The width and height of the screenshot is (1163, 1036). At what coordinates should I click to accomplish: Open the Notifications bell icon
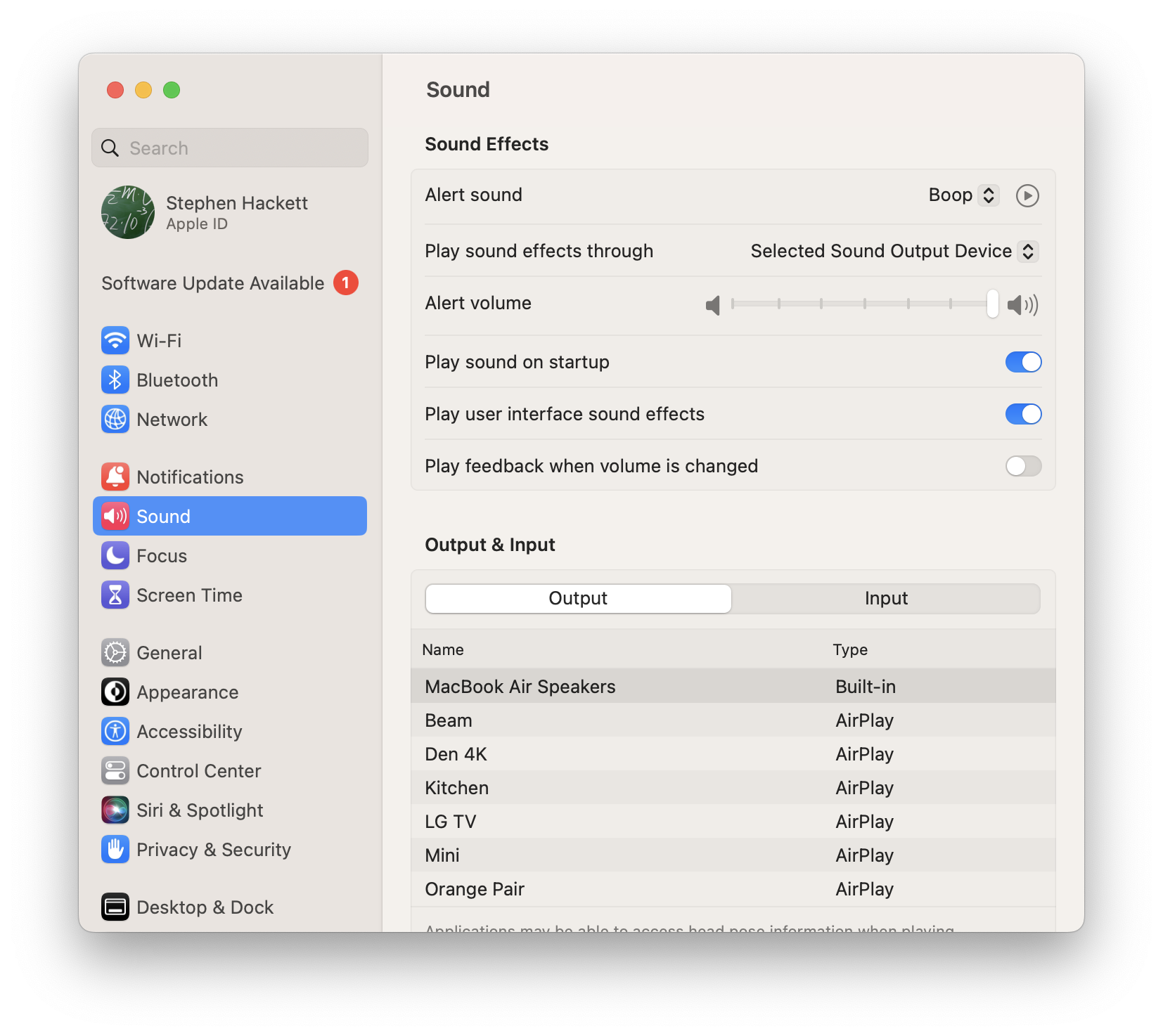[x=115, y=477]
